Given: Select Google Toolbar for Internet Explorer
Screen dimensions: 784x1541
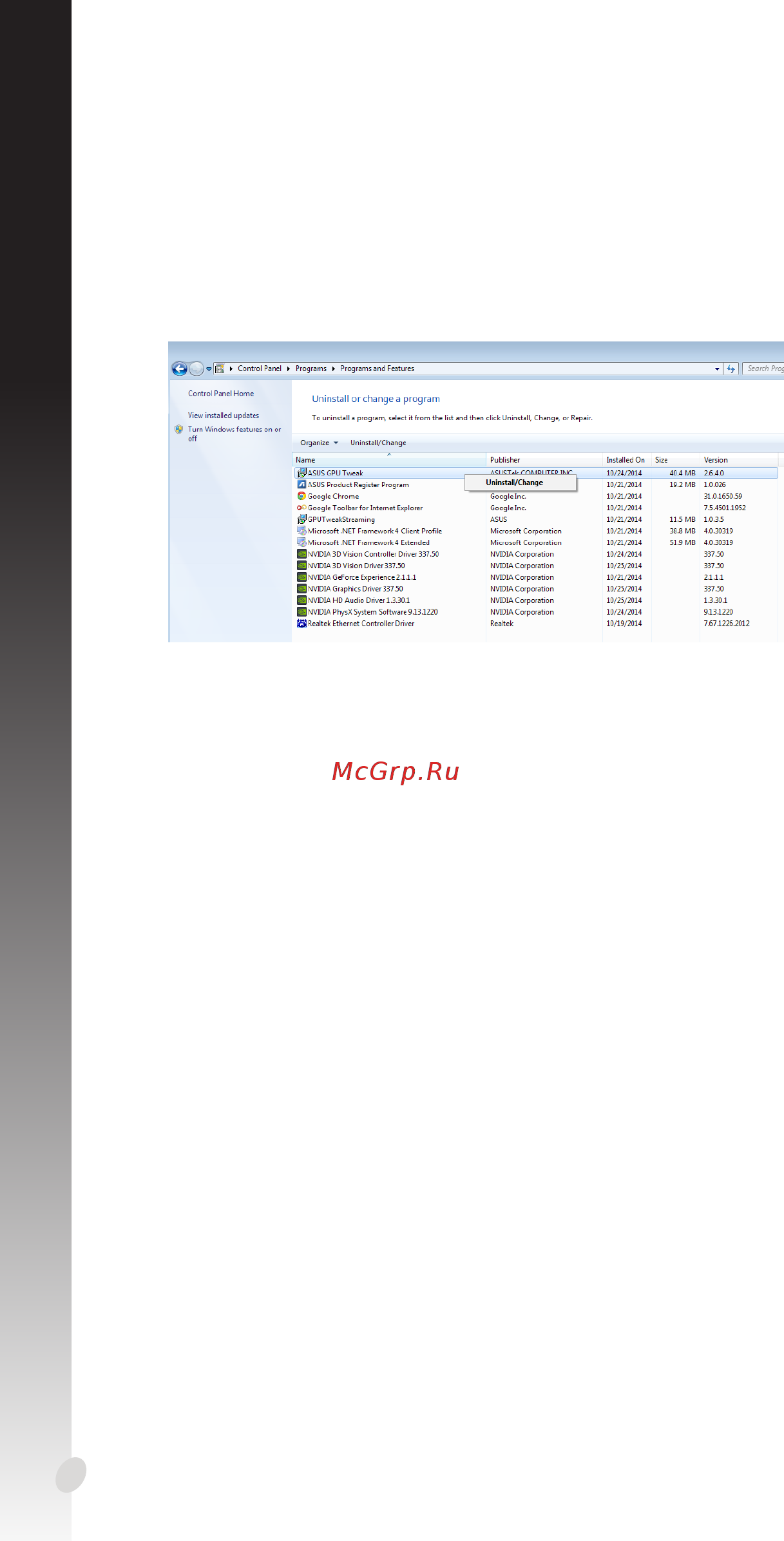Looking at the screenshot, I should [536, 508].
